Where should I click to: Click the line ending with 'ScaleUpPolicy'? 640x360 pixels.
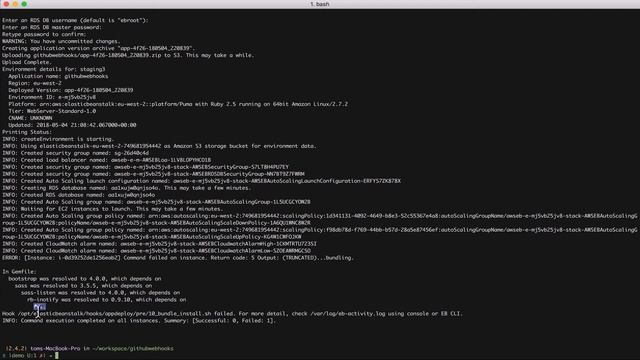152,237
